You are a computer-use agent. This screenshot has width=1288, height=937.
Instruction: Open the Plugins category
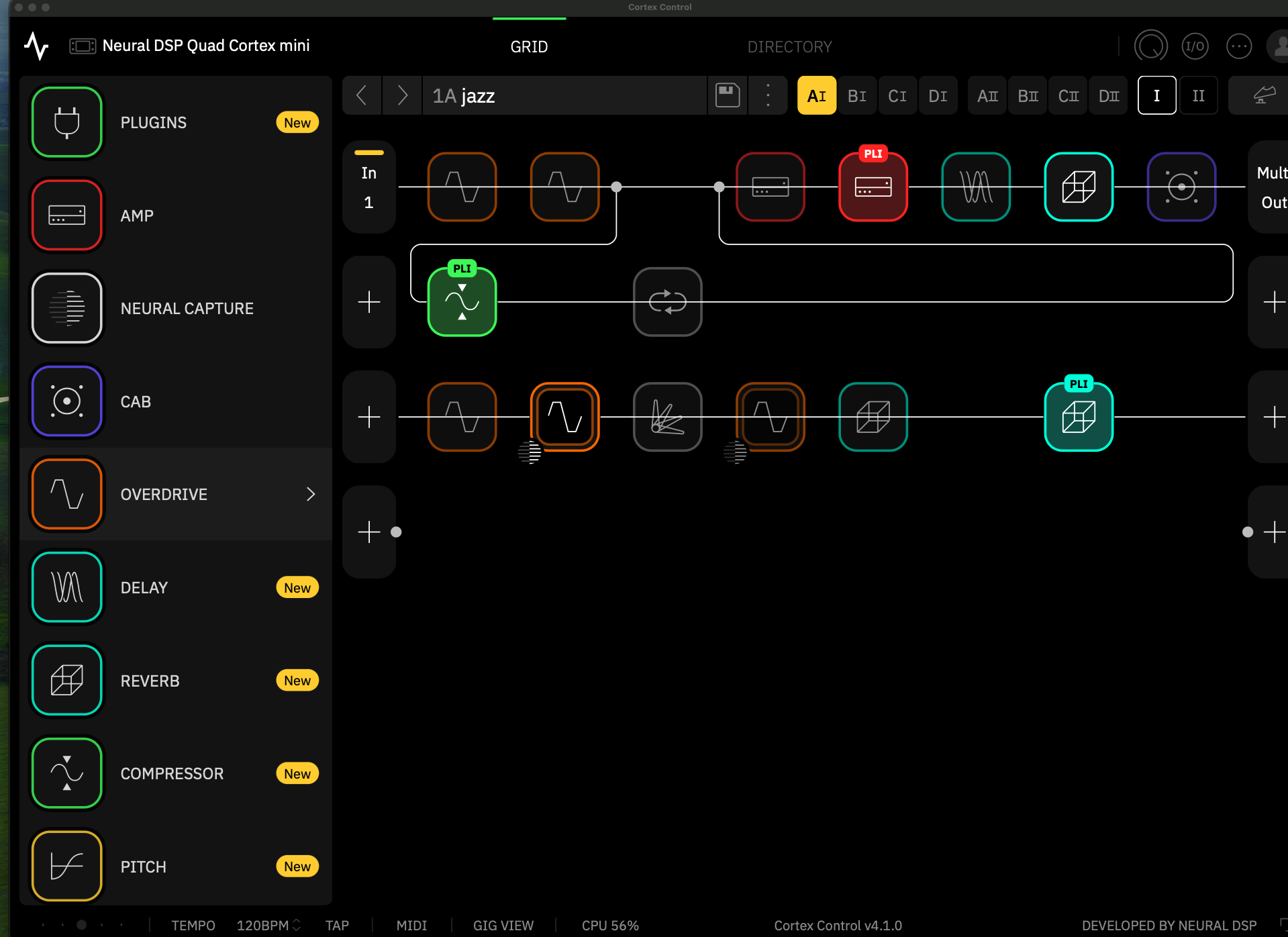click(176, 122)
